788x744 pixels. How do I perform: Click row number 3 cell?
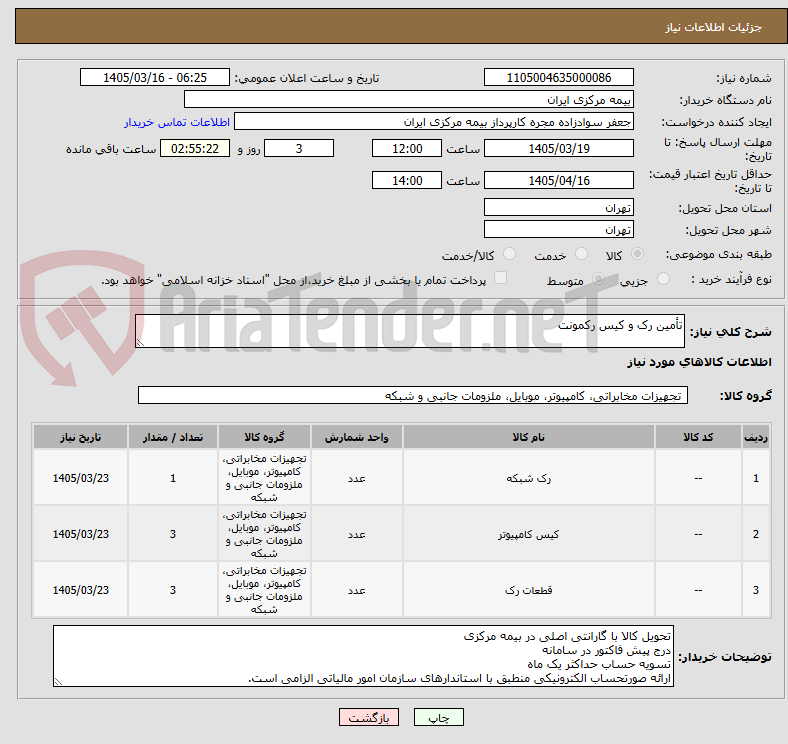pos(756,590)
